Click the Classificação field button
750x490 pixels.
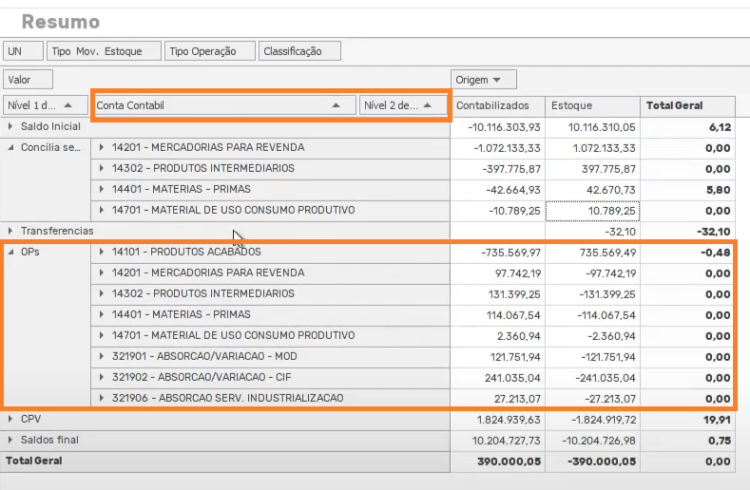[299, 51]
